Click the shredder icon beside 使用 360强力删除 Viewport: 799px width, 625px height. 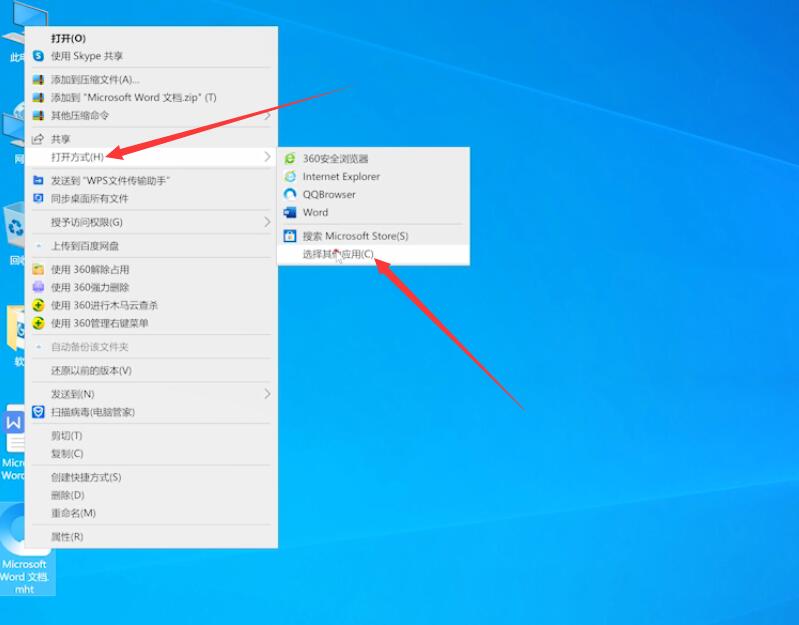tap(38, 287)
